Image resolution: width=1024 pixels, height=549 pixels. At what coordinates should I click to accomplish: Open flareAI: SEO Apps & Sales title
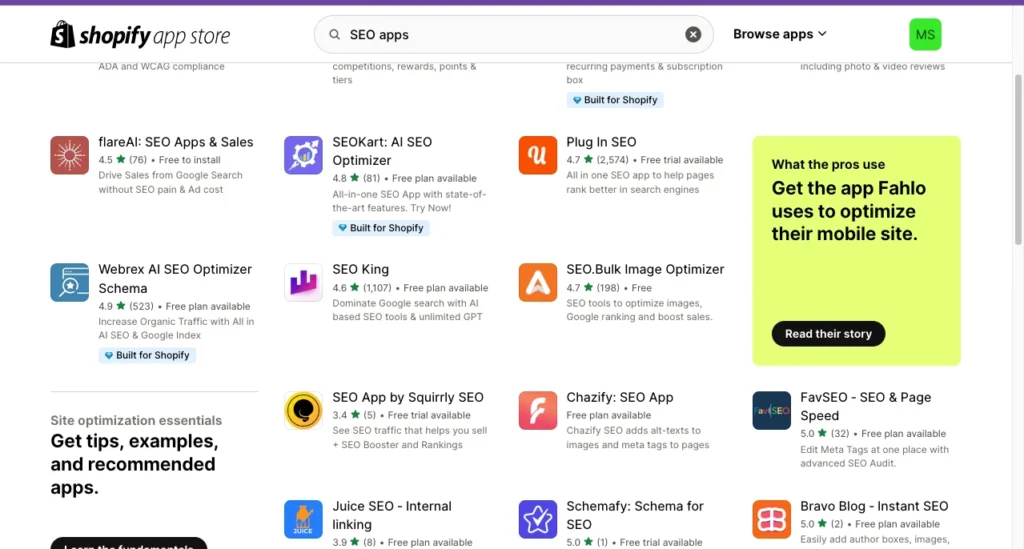point(176,142)
